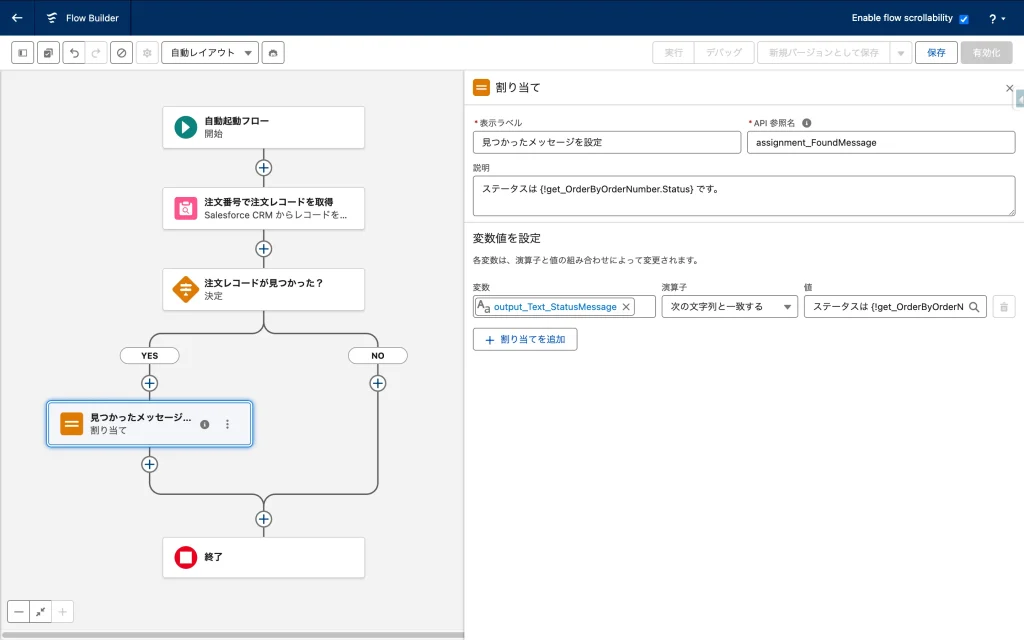Viewport: 1024px width, 640px height.
Task: Open the 演算子 operator dropdown
Action: click(x=729, y=307)
